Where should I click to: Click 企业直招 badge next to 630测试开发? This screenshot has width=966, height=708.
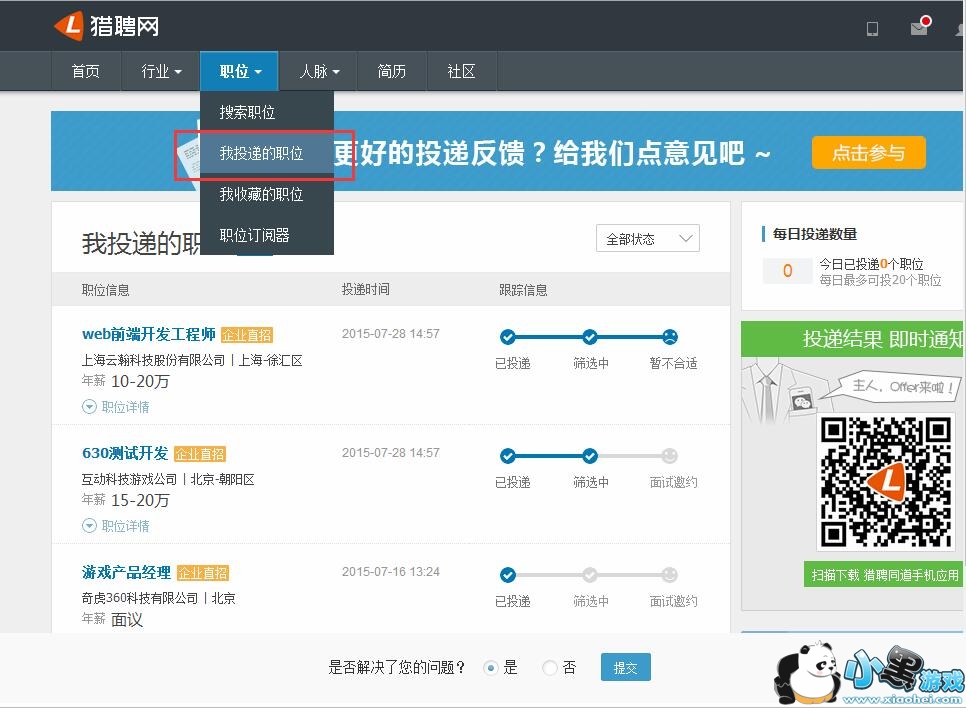tap(200, 454)
